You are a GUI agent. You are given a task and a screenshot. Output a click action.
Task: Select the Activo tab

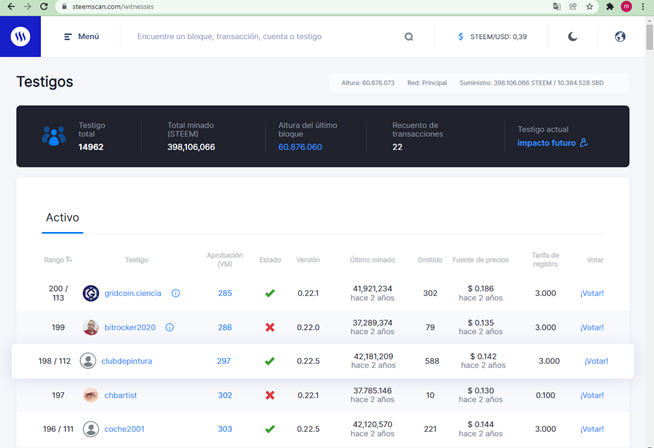(63, 218)
